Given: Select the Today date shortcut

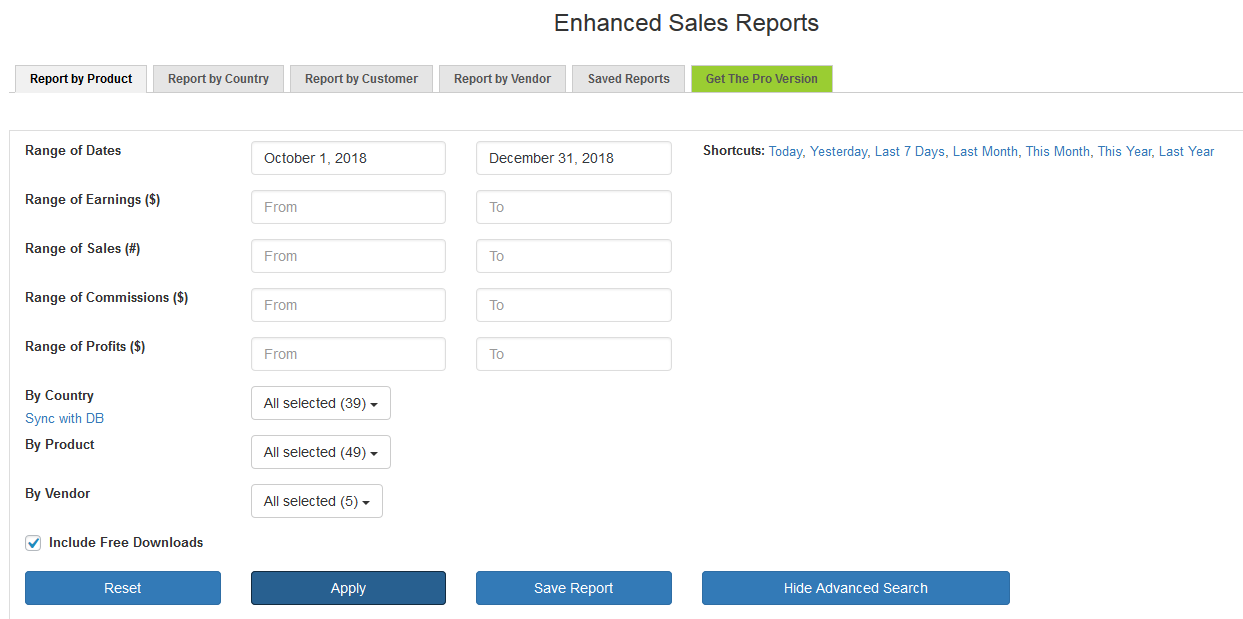Looking at the screenshot, I should coord(785,152).
